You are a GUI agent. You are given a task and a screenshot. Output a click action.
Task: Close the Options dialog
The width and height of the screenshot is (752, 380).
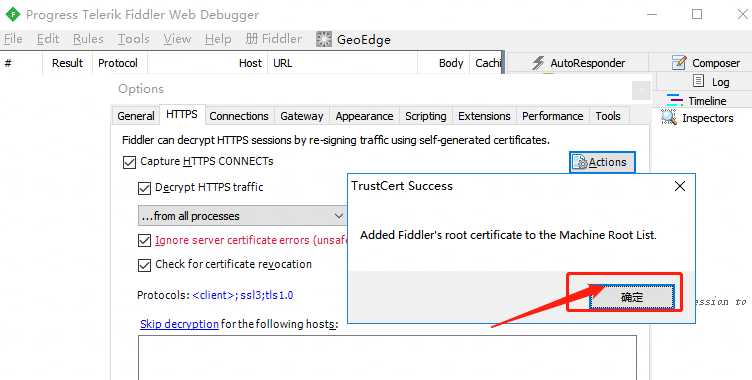point(641,90)
